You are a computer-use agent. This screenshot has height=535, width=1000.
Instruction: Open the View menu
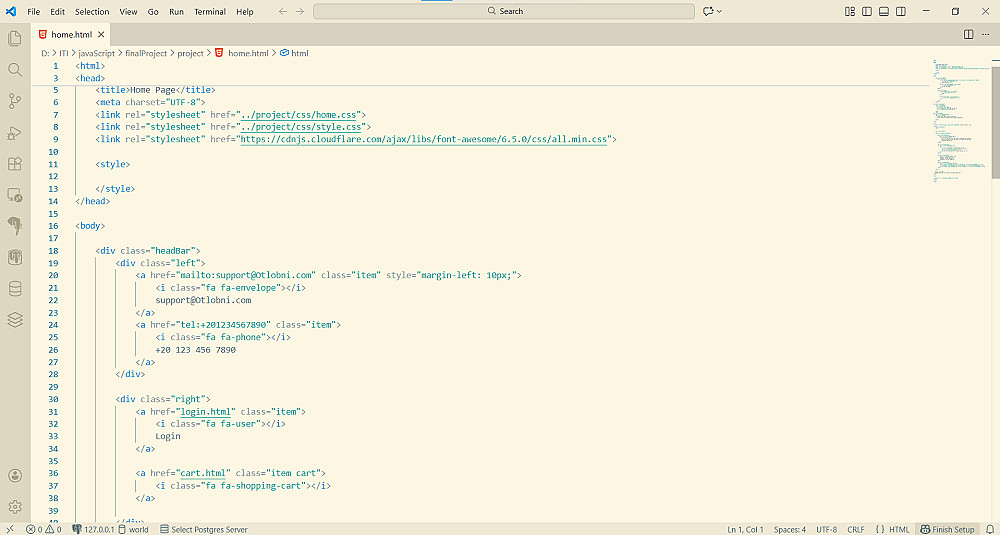[x=128, y=11]
